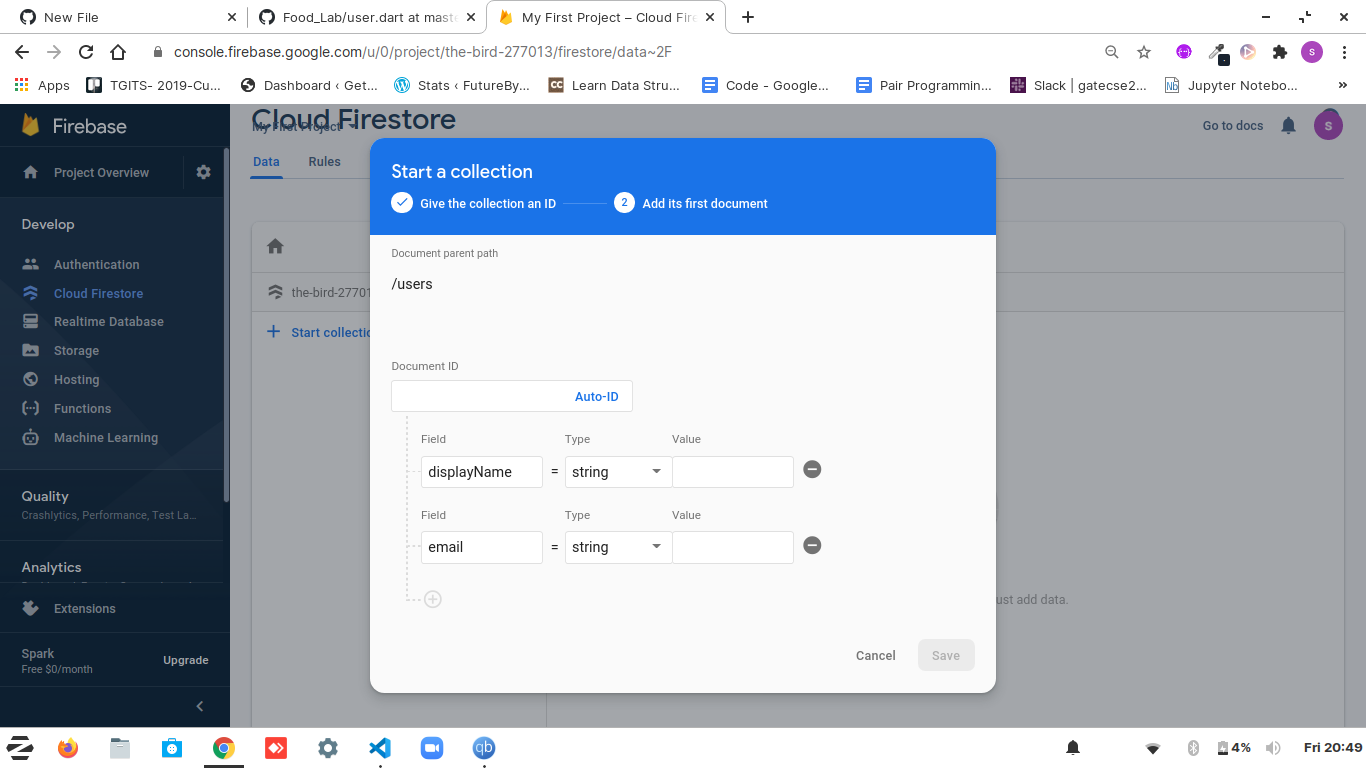Switch to Food_Lab user.dart browser tab
This screenshot has width=1366, height=768.
tap(365, 17)
